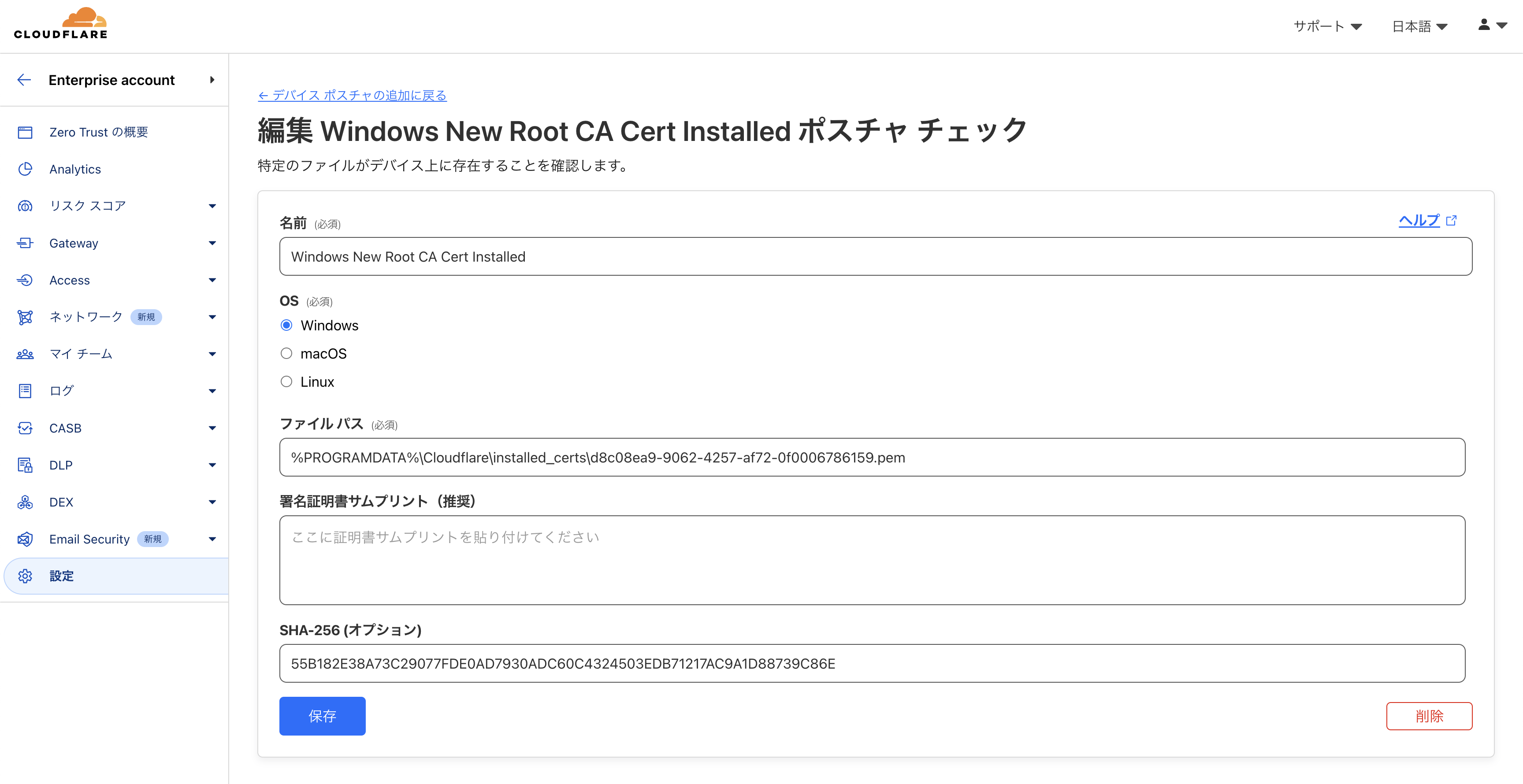Click the Email Security envelope icon
1523x784 pixels.
tap(25, 539)
